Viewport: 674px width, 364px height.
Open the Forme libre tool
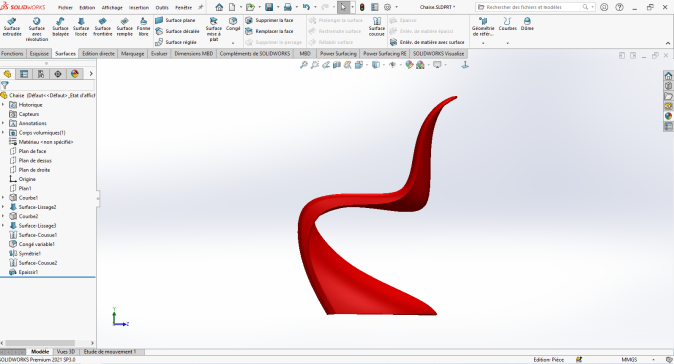[x=144, y=27]
